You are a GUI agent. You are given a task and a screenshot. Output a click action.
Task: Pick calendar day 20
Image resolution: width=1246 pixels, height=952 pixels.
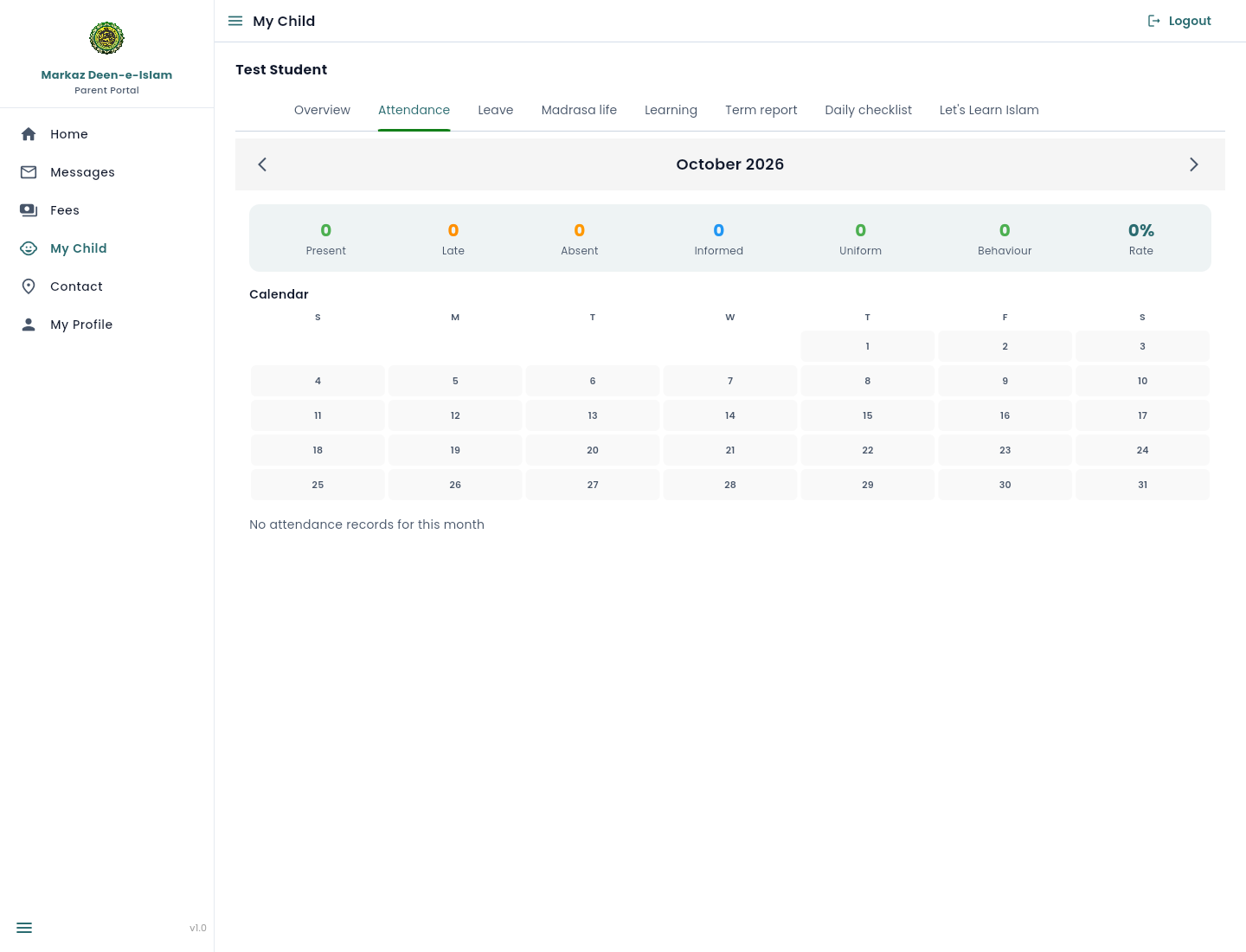593,450
